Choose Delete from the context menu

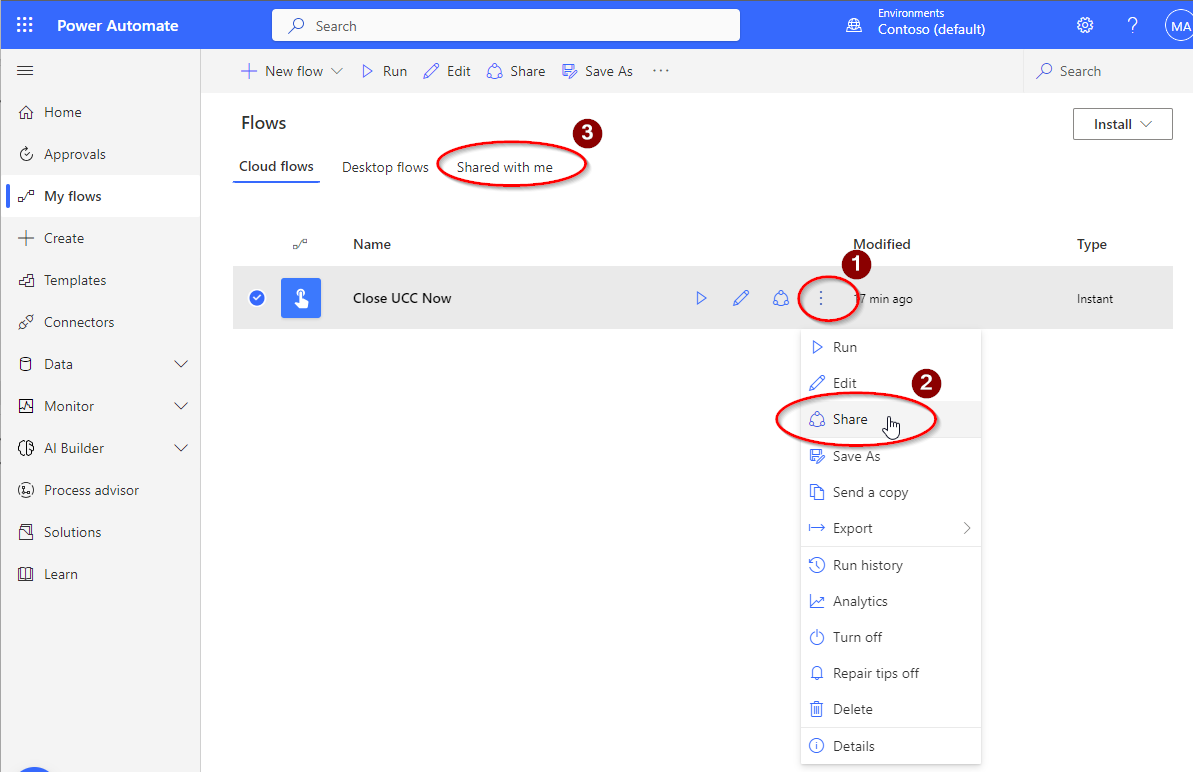[x=891, y=709]
